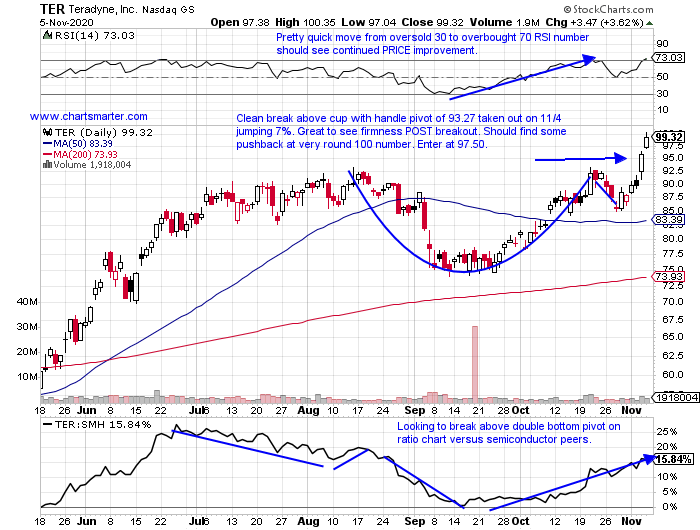
Task: Click the Close 99.32 header value
Action: pos(433,22)
